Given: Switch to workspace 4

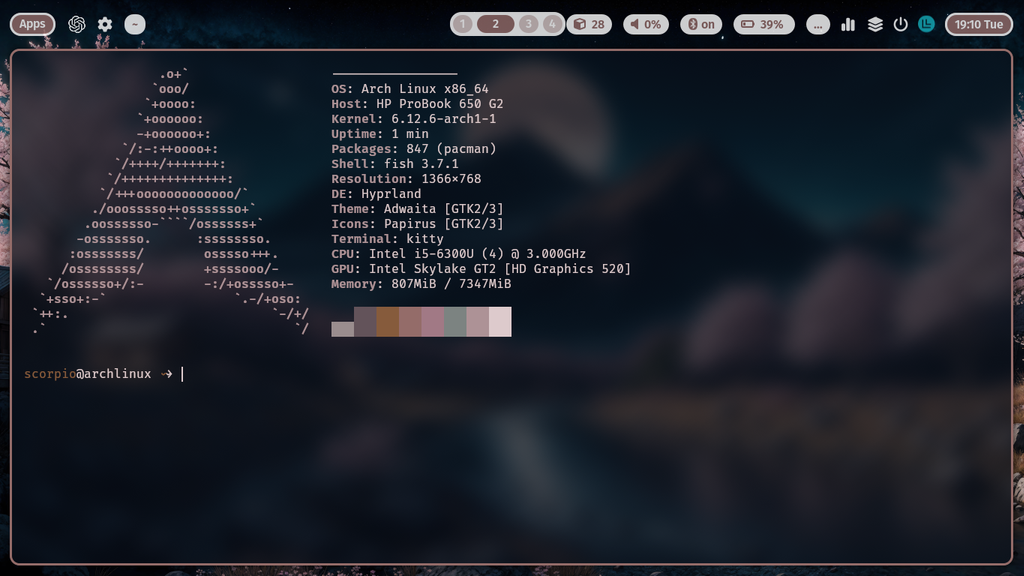Looking at the screenshot, I should [552, 24].
